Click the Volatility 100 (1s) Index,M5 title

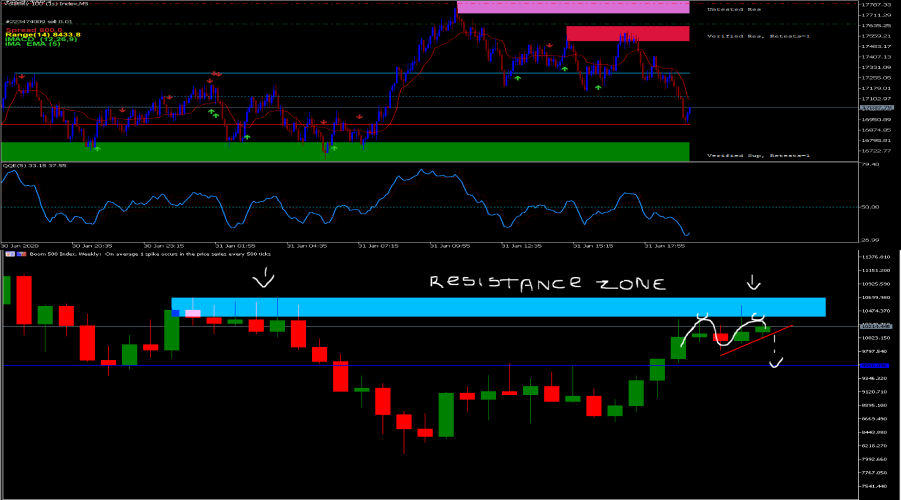coord(47,3)
